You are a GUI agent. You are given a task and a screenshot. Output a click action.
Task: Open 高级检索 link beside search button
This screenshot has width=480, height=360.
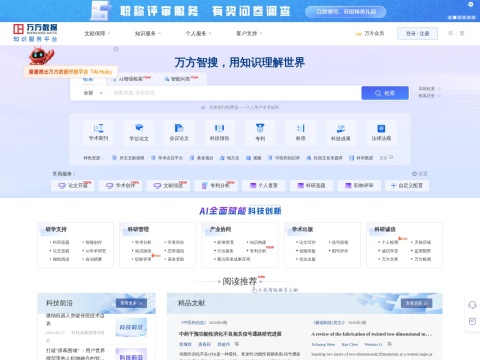click(x=429, y=89)
